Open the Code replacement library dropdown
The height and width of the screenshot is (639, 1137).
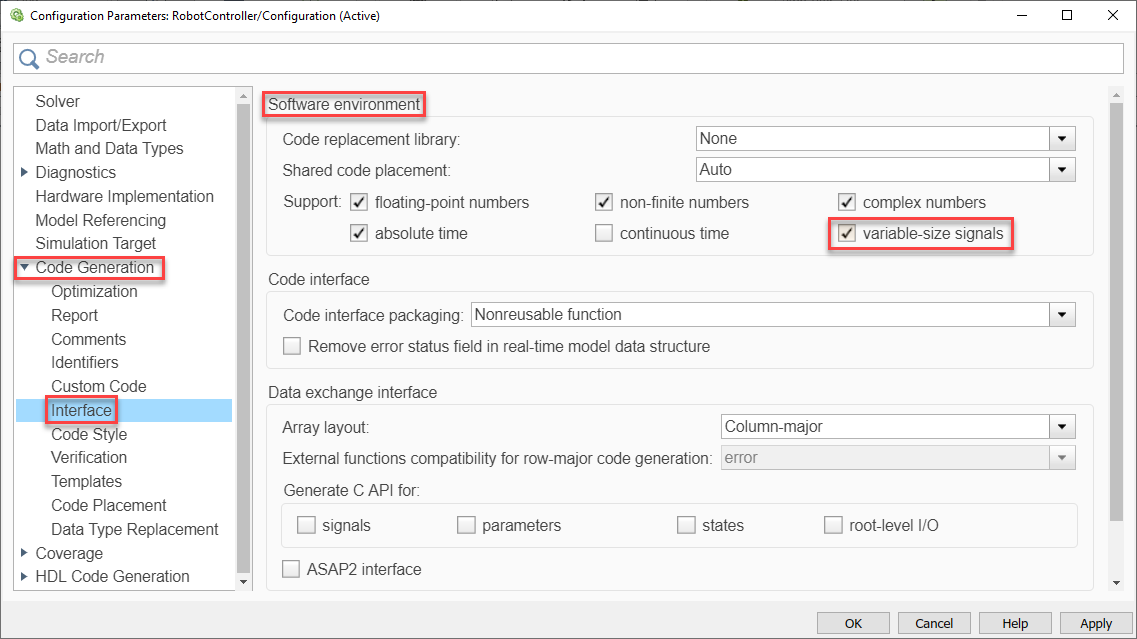tap(1062, 139)
